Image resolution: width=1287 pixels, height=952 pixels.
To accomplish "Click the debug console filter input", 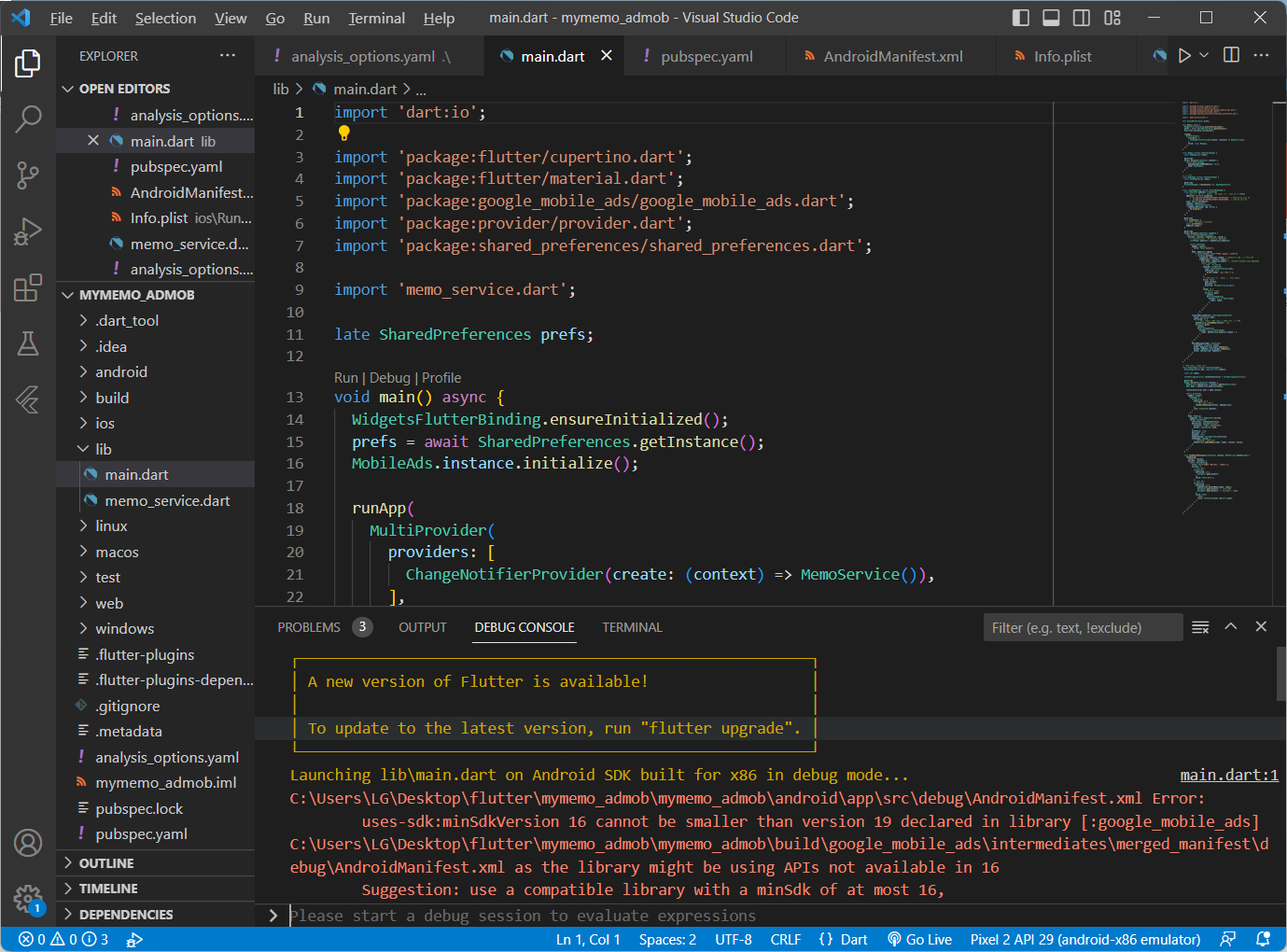I will click(1083, 627).
